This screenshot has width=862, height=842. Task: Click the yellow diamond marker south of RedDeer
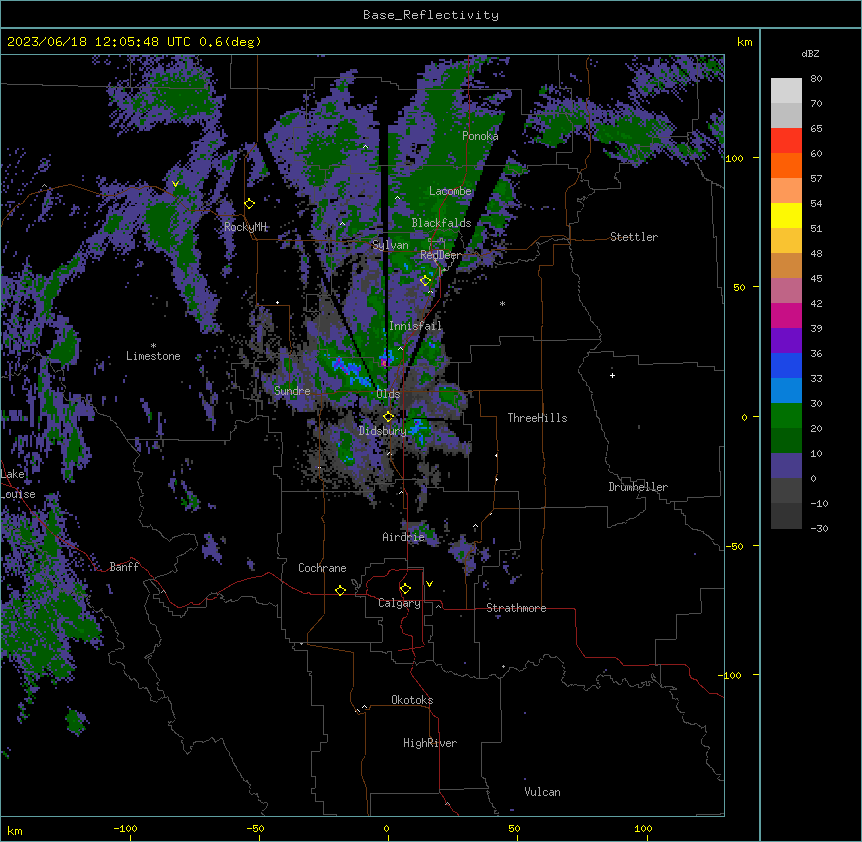coord(425,281)
